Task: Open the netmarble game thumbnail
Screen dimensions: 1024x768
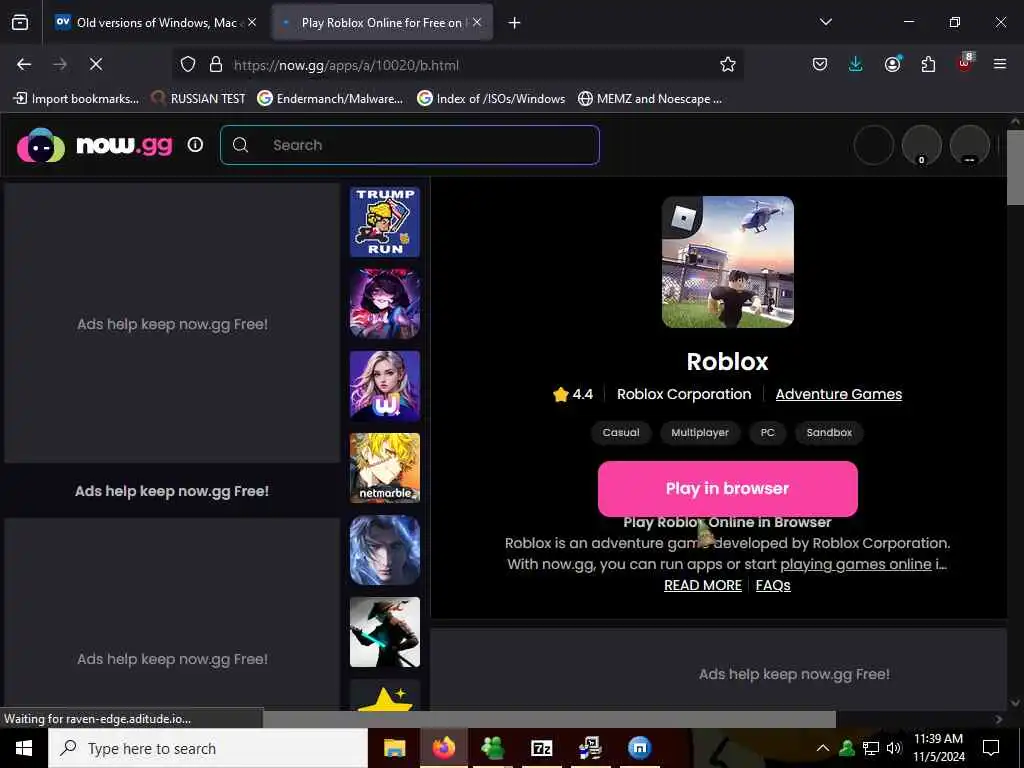Action: 385,468
